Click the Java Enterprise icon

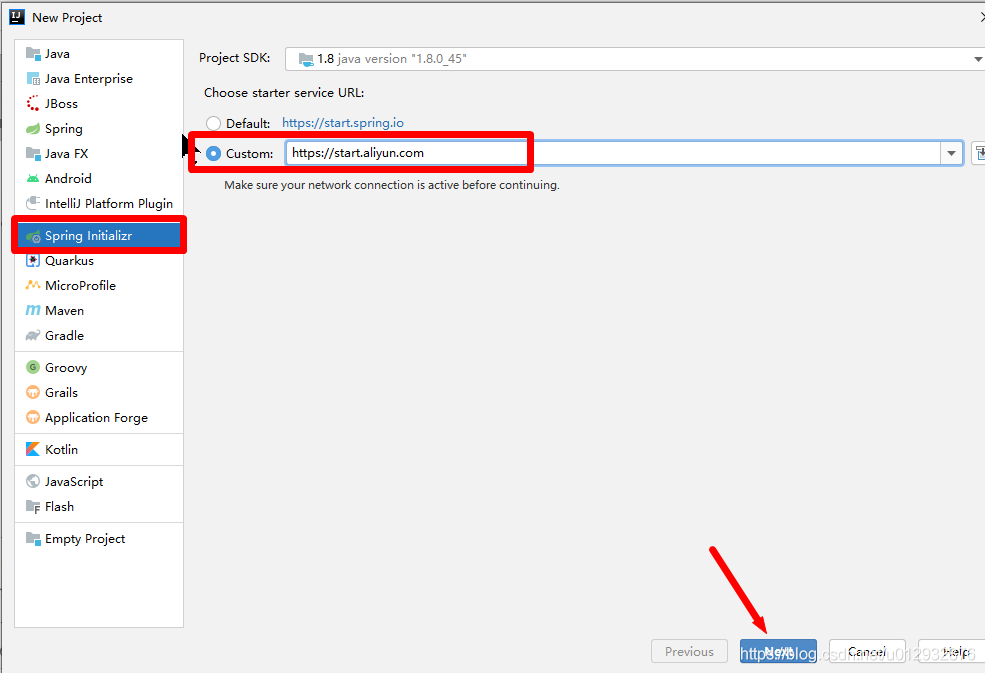point(33,79)
